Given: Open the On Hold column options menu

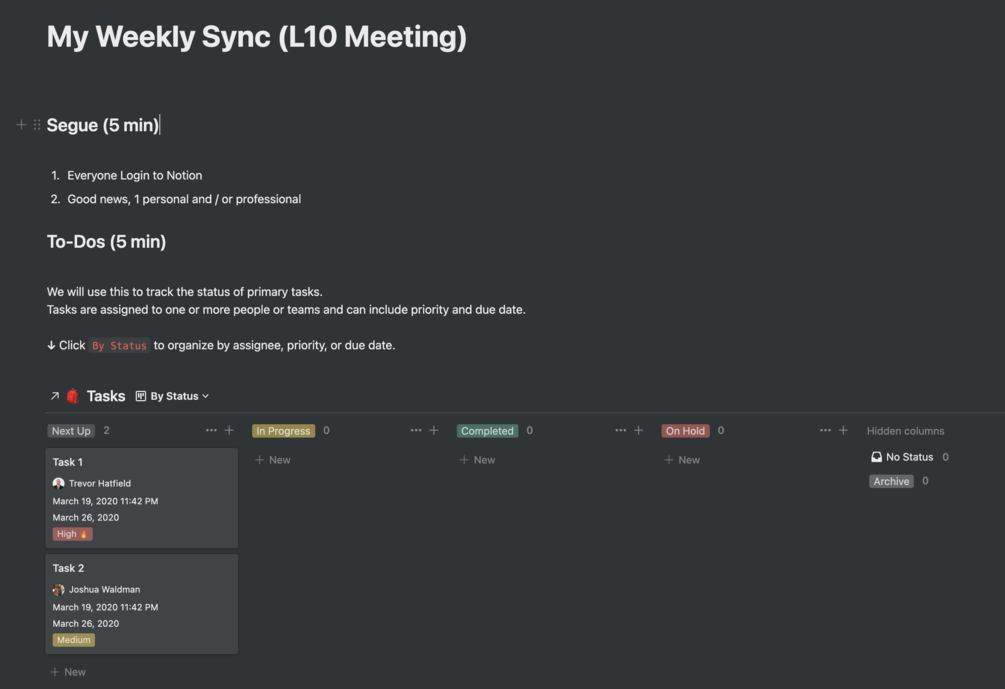Looking at the screenshot, I should [x=825, y=431].
